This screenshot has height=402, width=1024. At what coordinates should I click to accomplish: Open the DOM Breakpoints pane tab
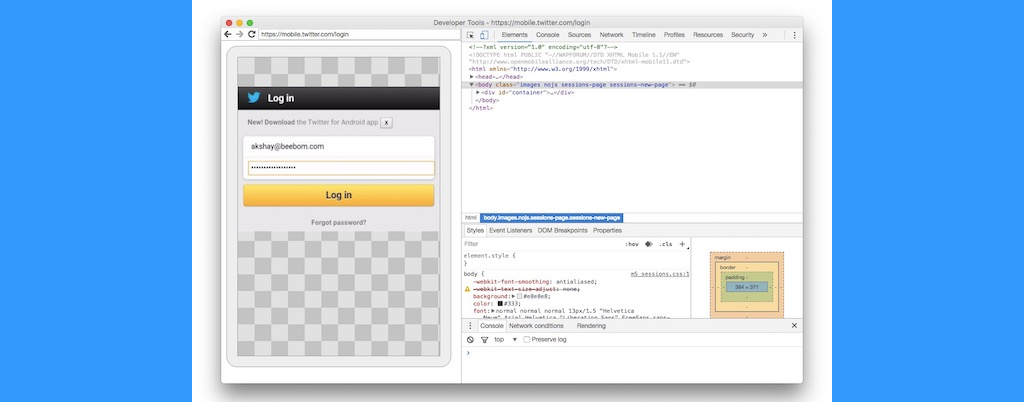click(x=562, y=231)
